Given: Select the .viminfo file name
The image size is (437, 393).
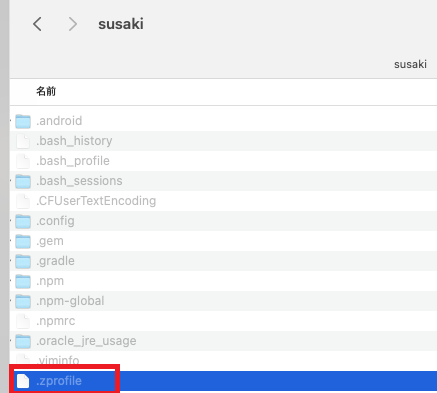Looking at the screenshot, I should [58, 360].
